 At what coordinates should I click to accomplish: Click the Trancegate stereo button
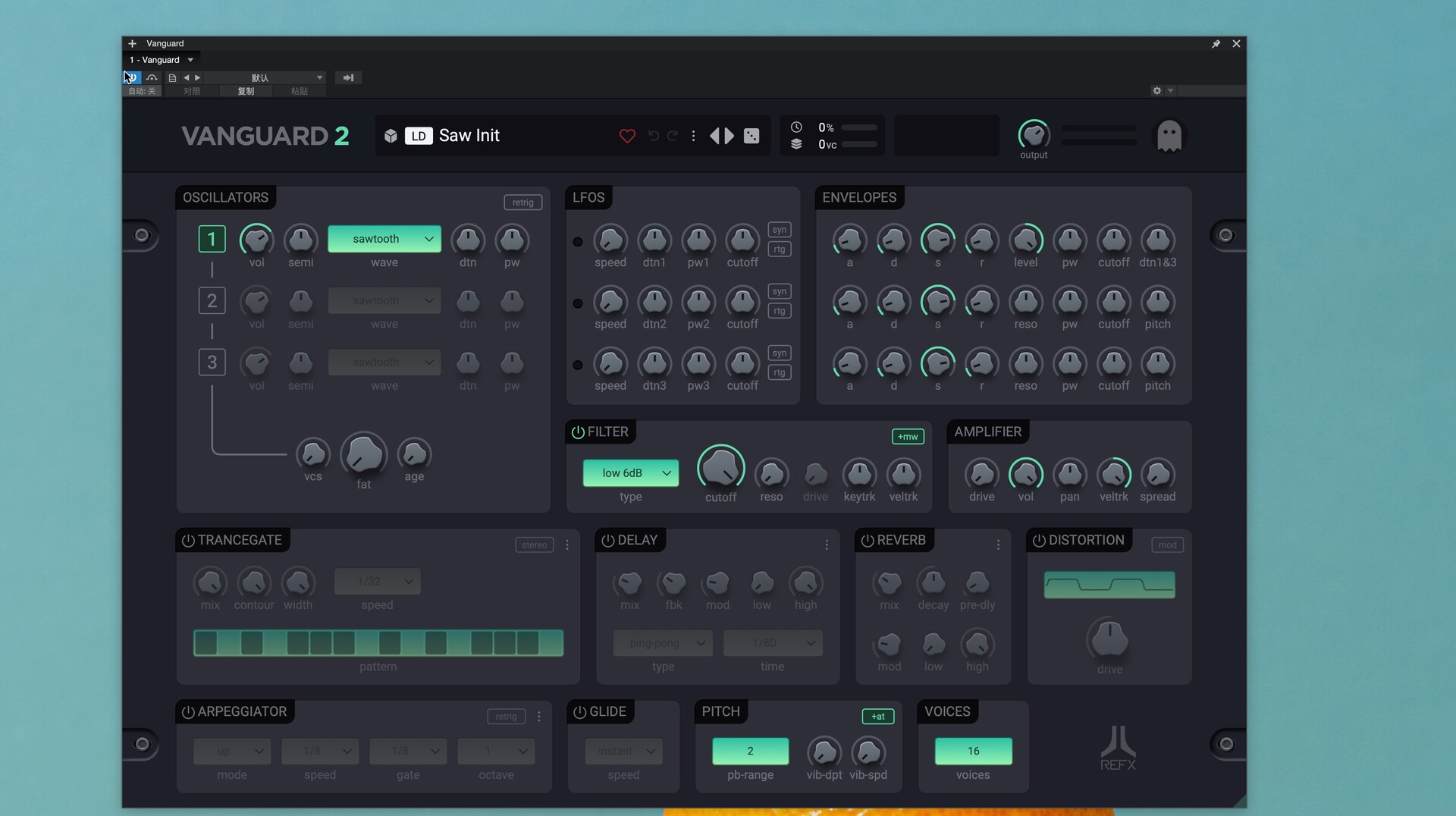click(x=535, y=545)
